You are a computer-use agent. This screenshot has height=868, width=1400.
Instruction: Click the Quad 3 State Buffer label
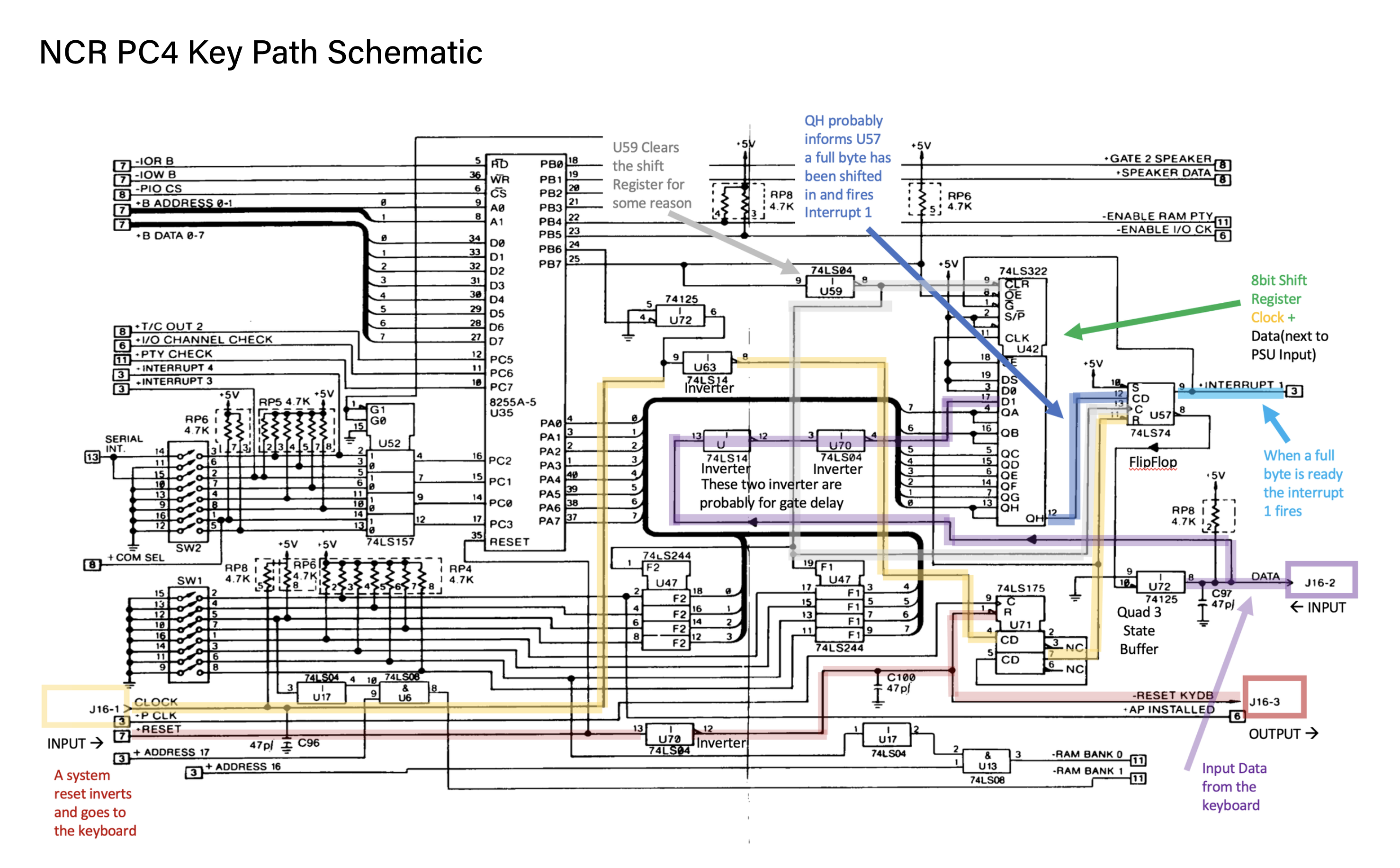click(x=1139, y=630)
